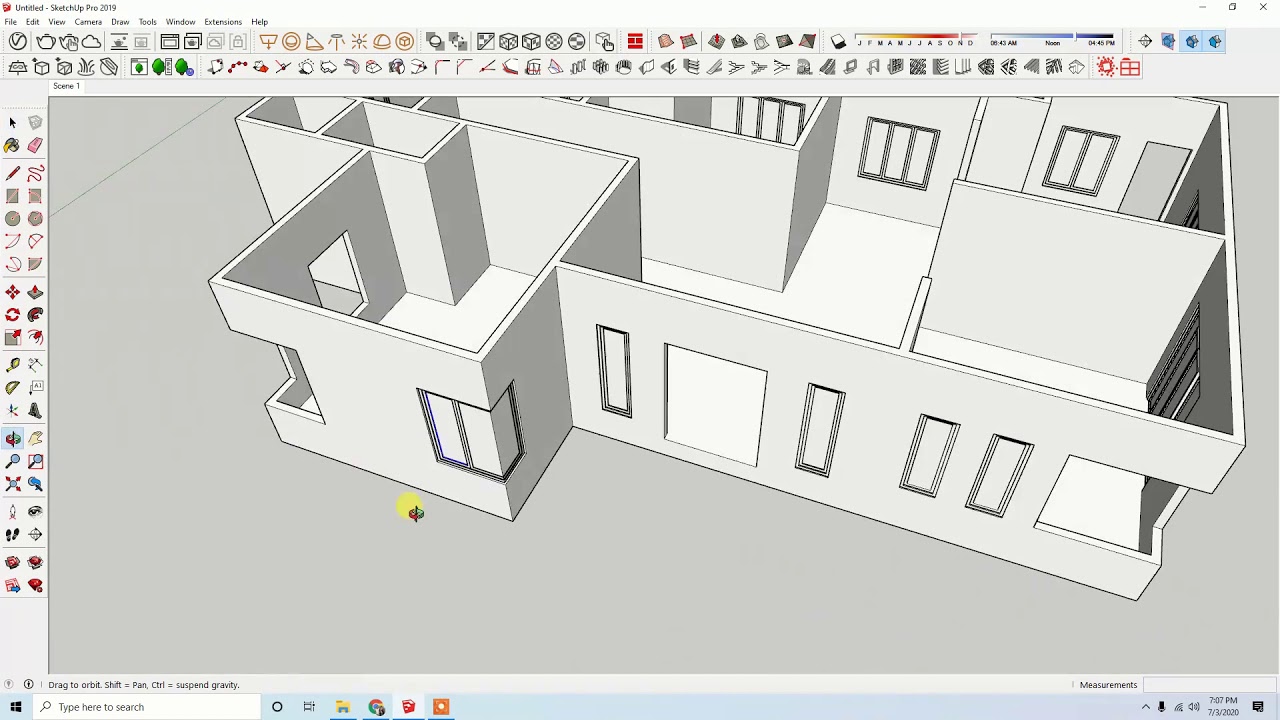
Task: Add a V-Ray spot light
Action: [314, 41]
